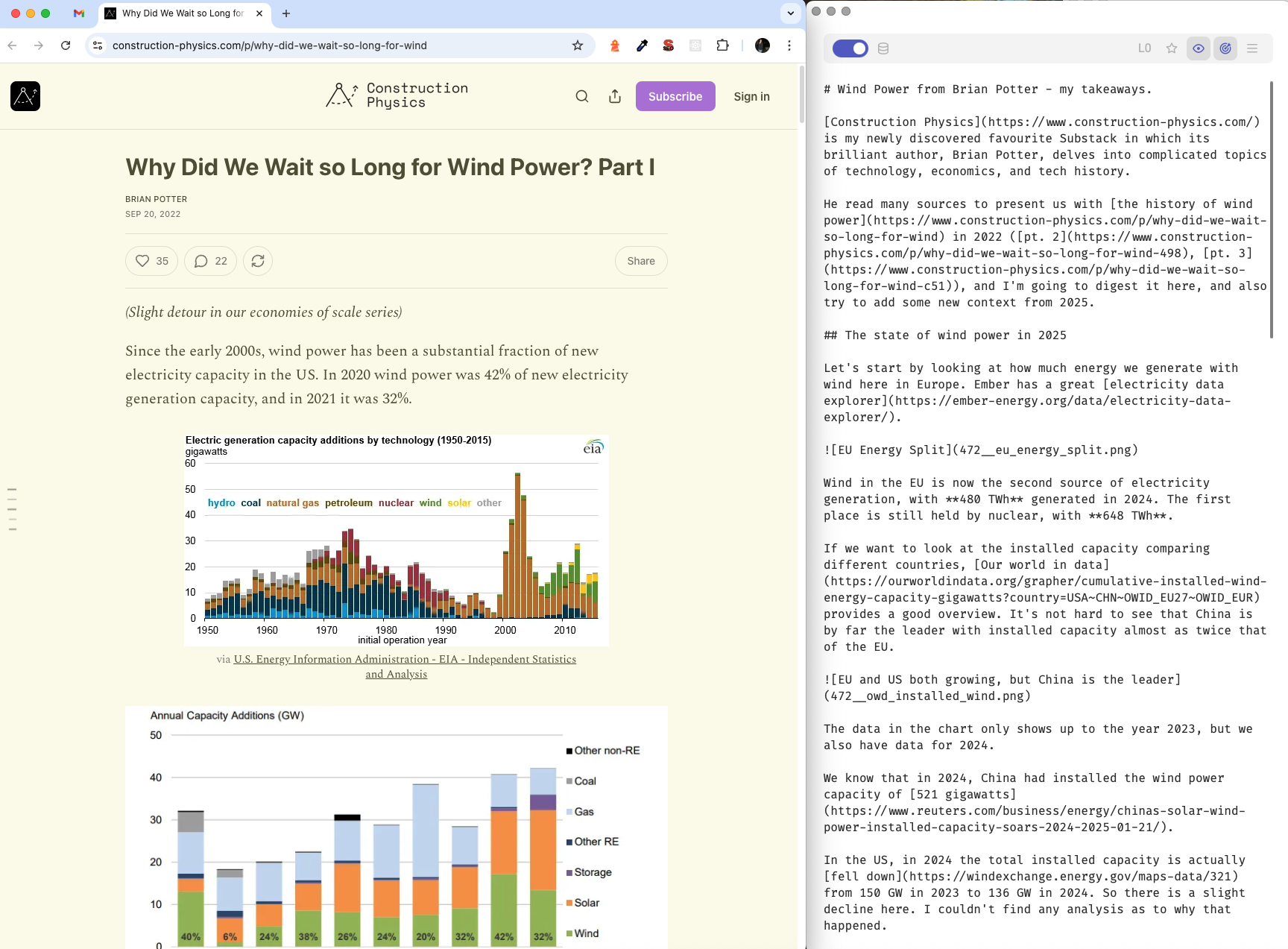
Task: Click Sign in on Construction Physics
Action: (751, 96)
